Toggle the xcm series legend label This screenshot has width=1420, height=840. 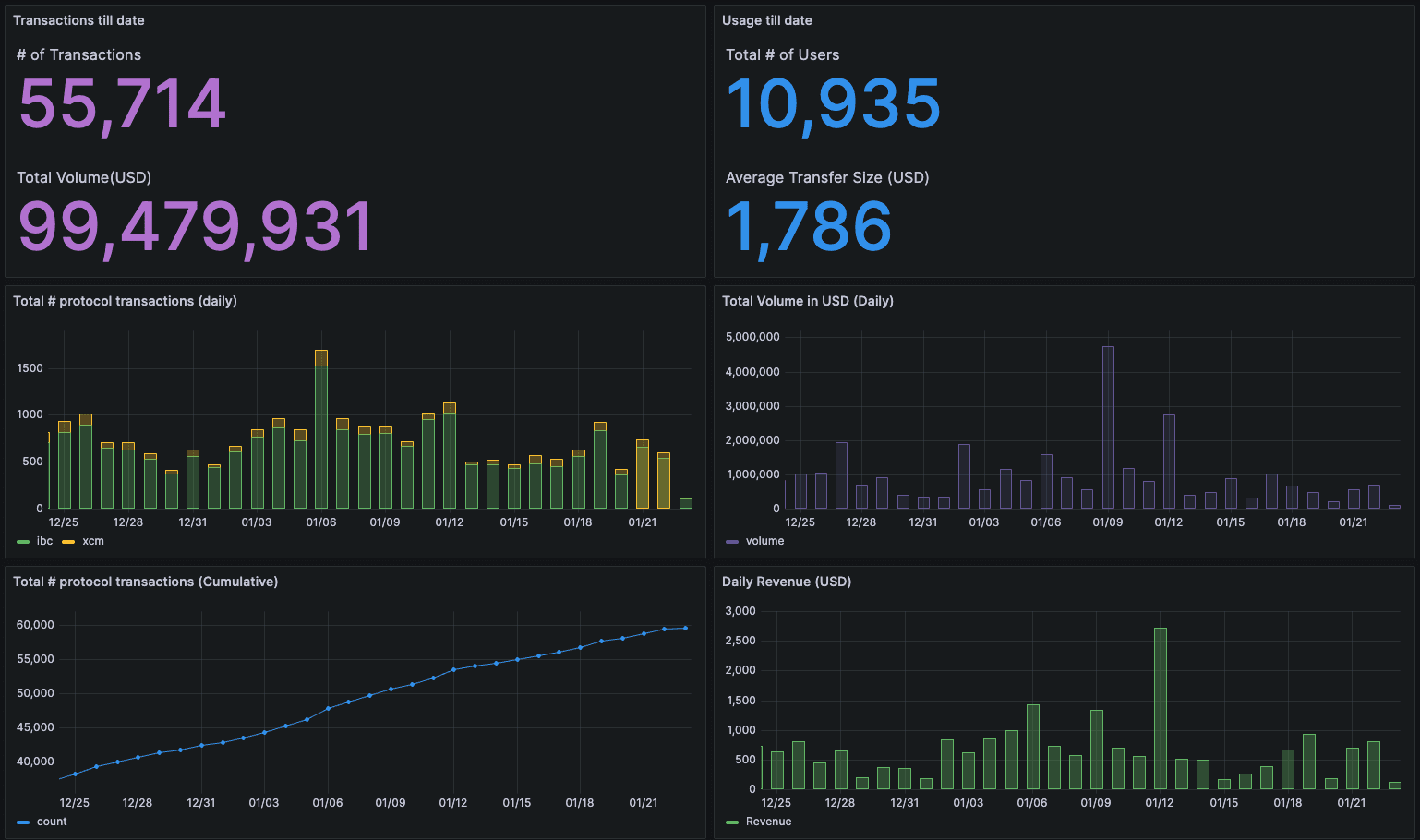click(x=93, y=541)
